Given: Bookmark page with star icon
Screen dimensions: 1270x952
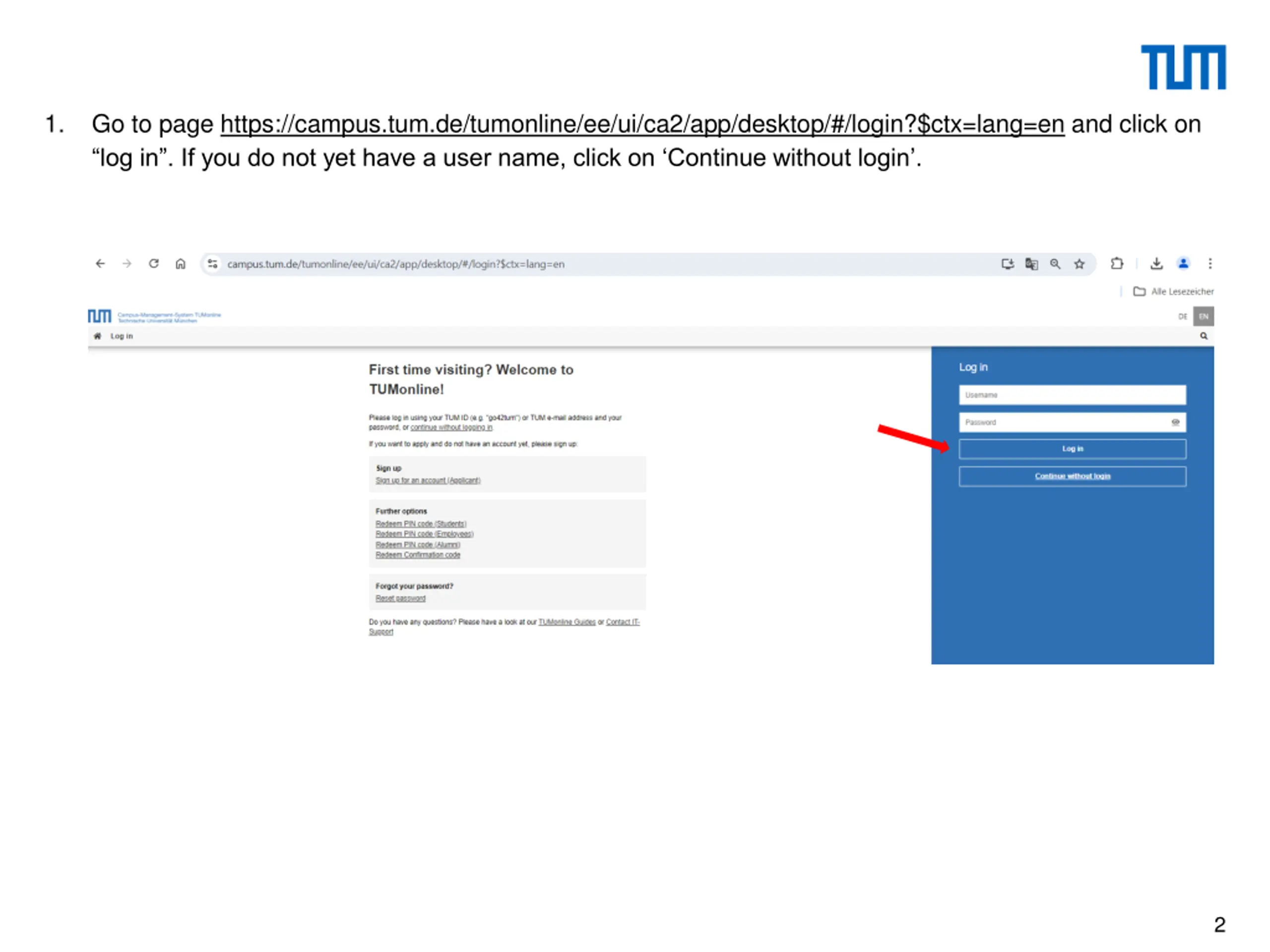Looking at the screenshot, I should (x=1079, y=264).
